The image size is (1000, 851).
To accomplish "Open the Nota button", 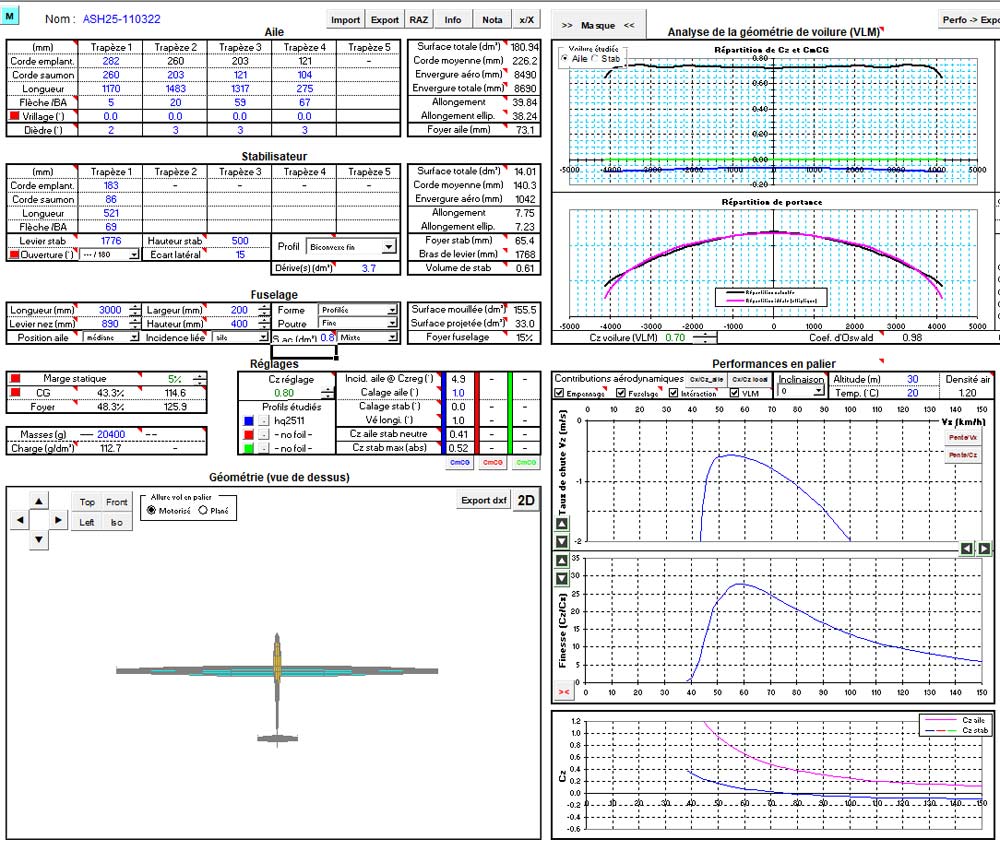I will coord(492,20).
